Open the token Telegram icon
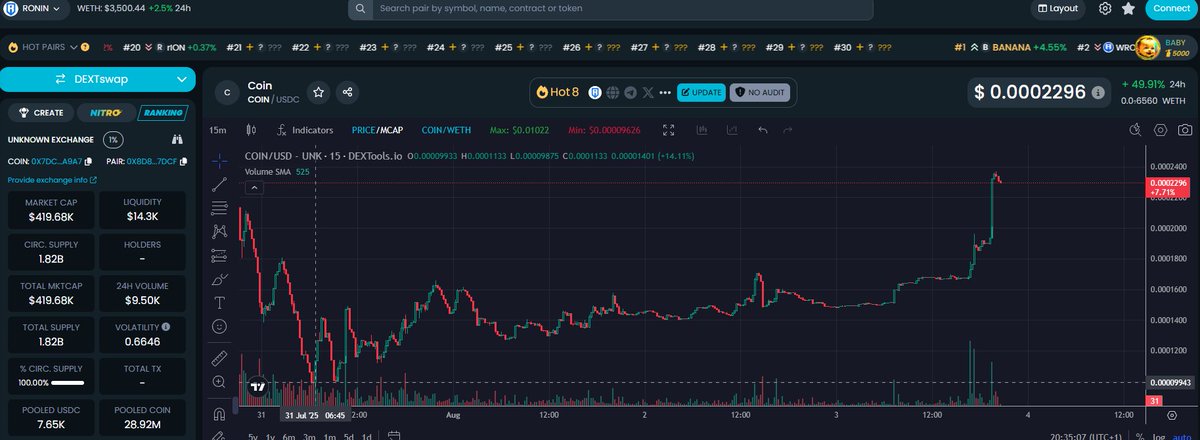1200x440 pixels. click(630, 92)
